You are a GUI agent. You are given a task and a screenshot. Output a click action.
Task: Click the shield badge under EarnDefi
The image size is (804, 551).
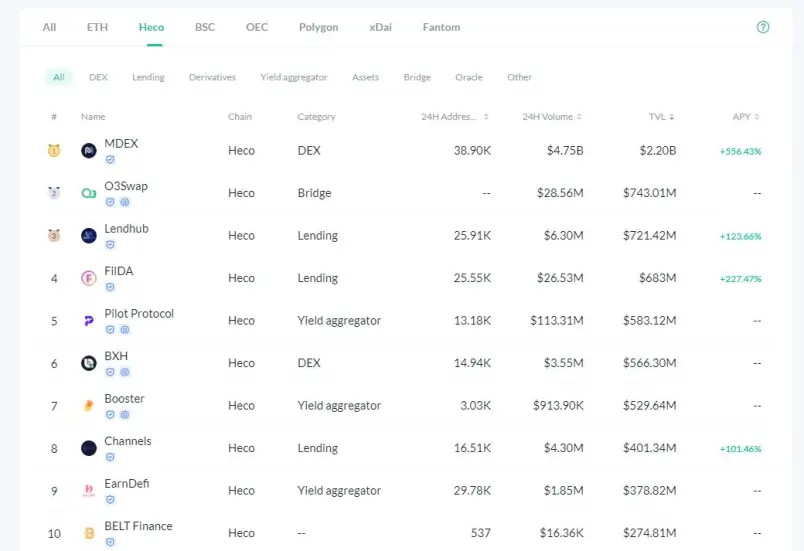click(110, 500)
